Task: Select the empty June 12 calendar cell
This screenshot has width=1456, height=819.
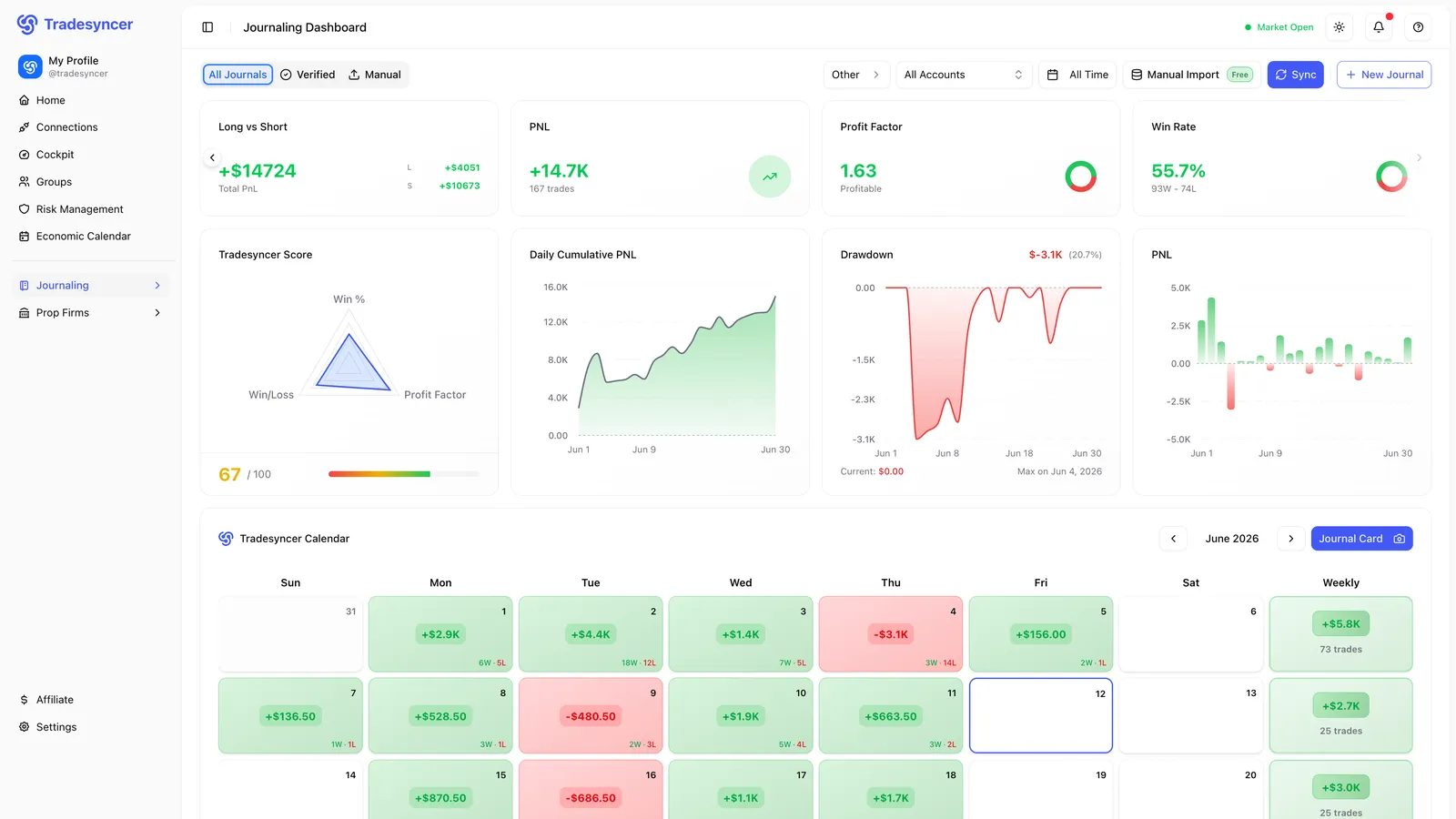Action: click(x=1041, y=715)
